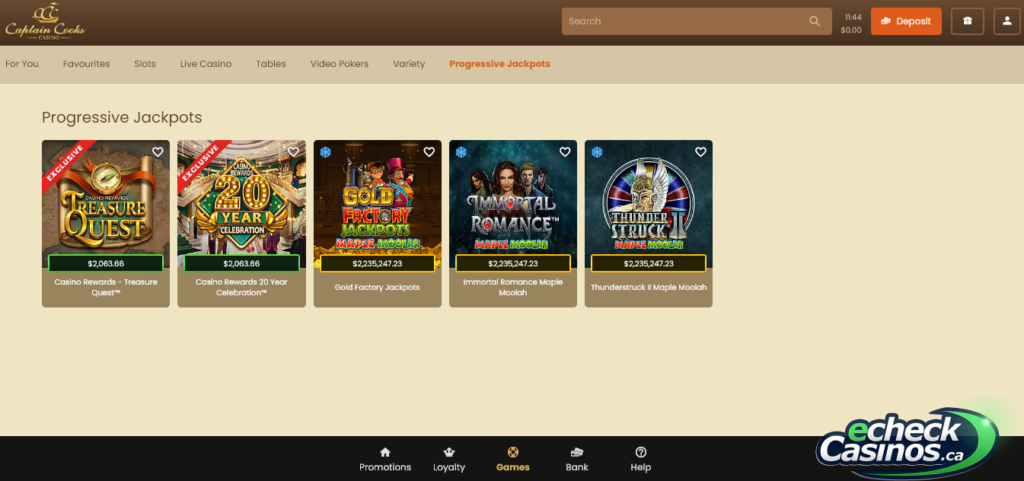
Task: Click the search magnifier icon
Action: pos(814,21)
